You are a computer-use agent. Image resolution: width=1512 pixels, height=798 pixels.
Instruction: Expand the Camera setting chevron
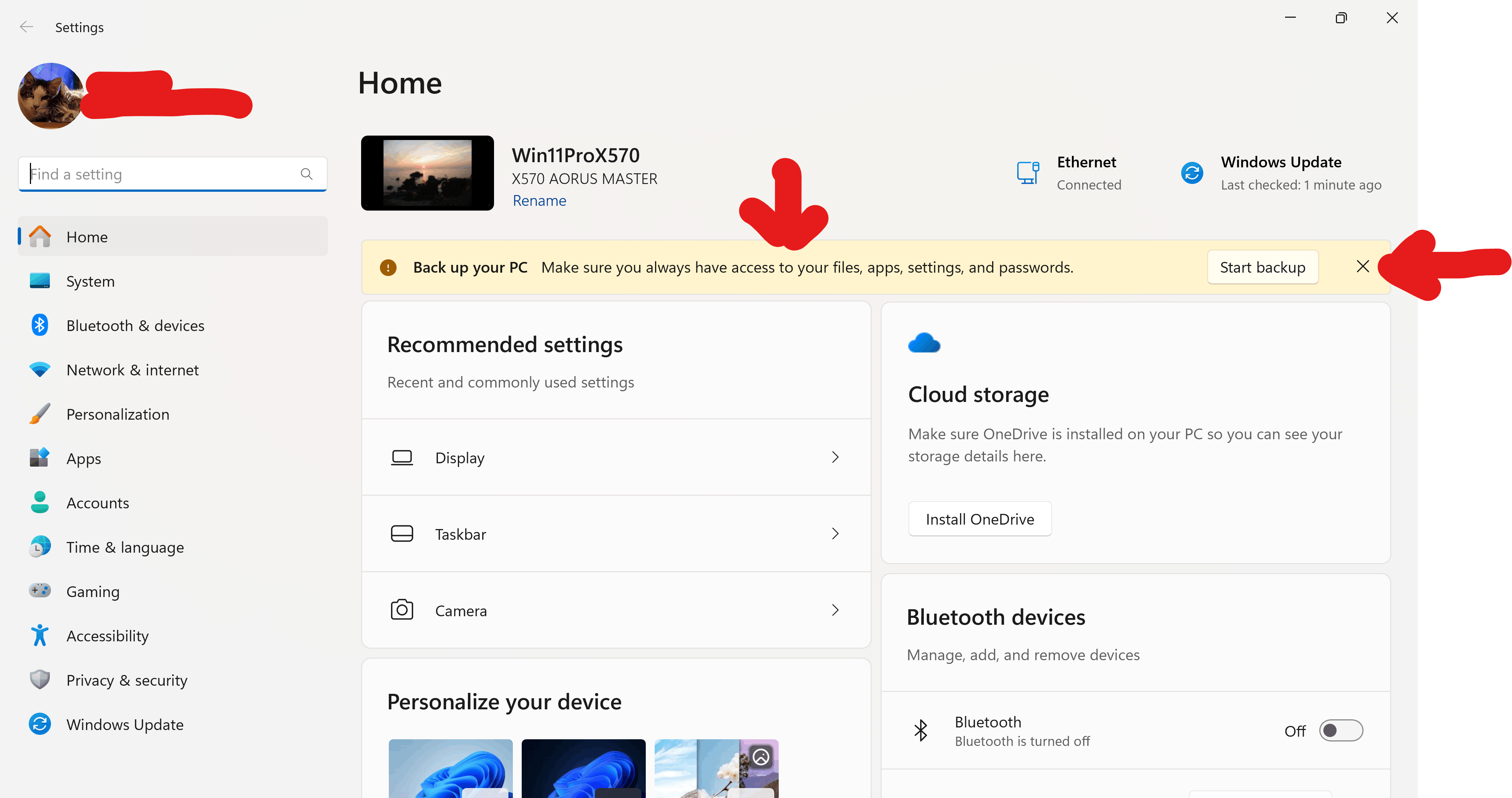pos(835,610)
